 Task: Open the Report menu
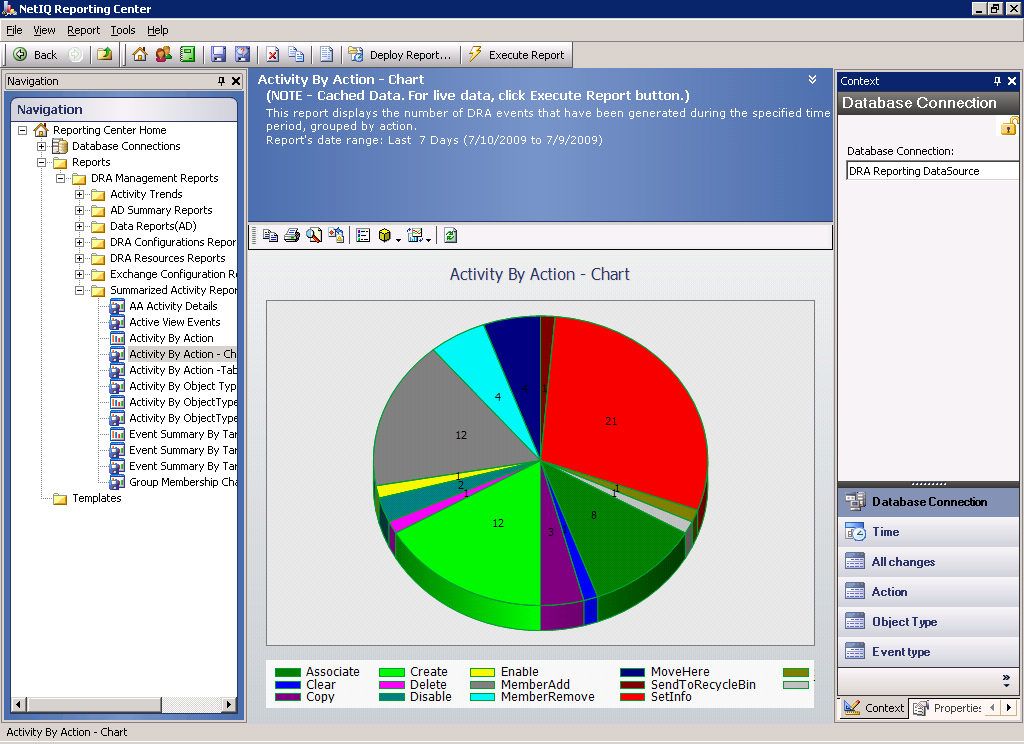(x=83, y=30)
